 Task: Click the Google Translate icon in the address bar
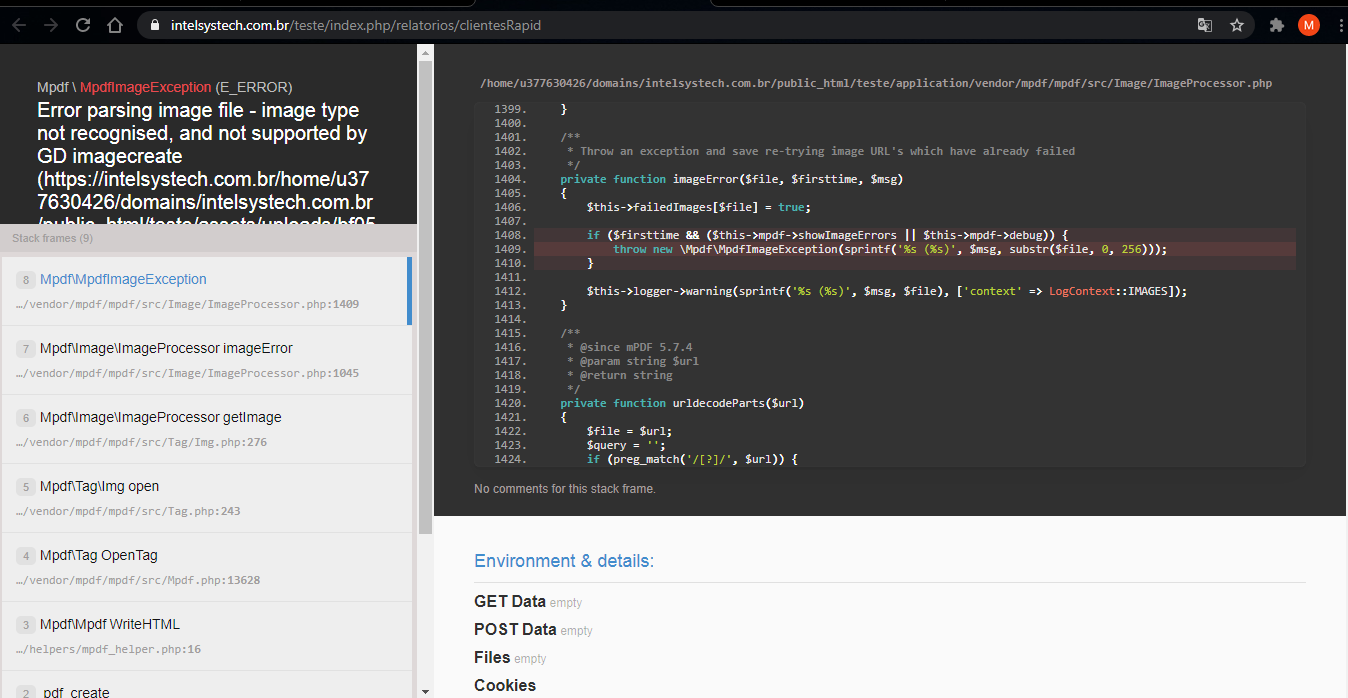click(x=1204, y=24)
